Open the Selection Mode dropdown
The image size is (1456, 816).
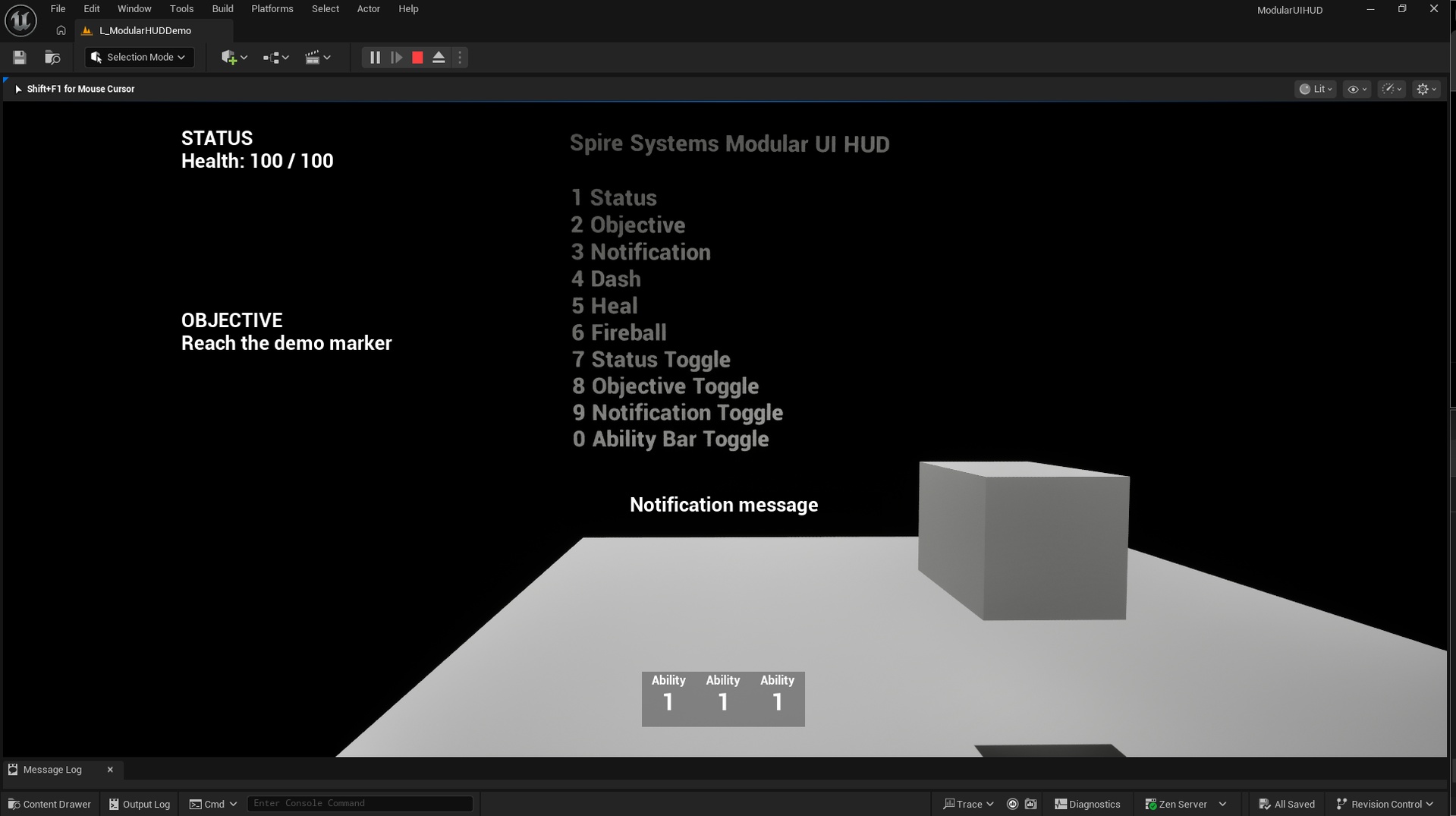(x=139, y=58)
